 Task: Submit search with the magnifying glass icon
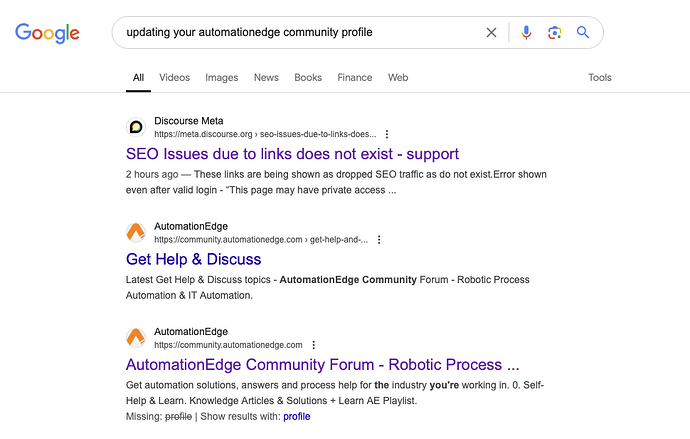583,32
